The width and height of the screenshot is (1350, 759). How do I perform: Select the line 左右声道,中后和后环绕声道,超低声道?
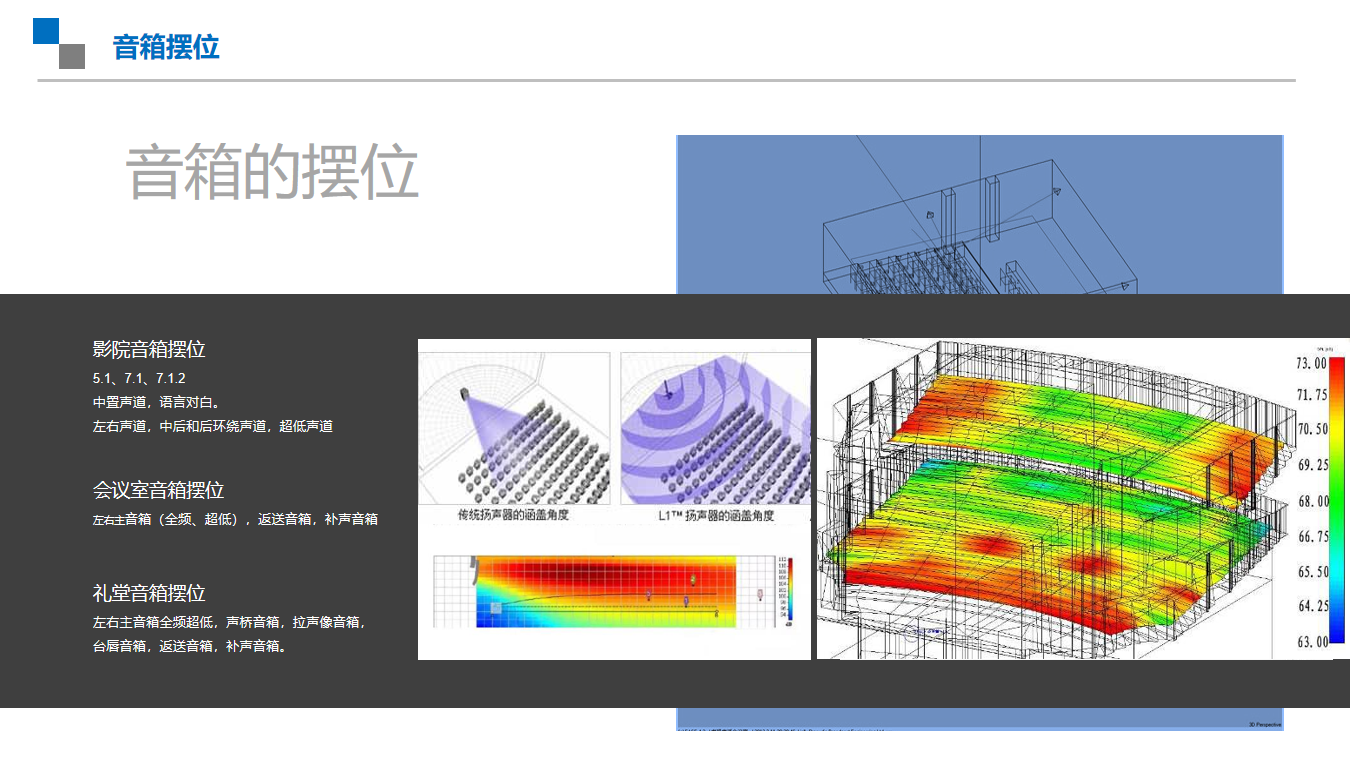(x=212, y=426)
